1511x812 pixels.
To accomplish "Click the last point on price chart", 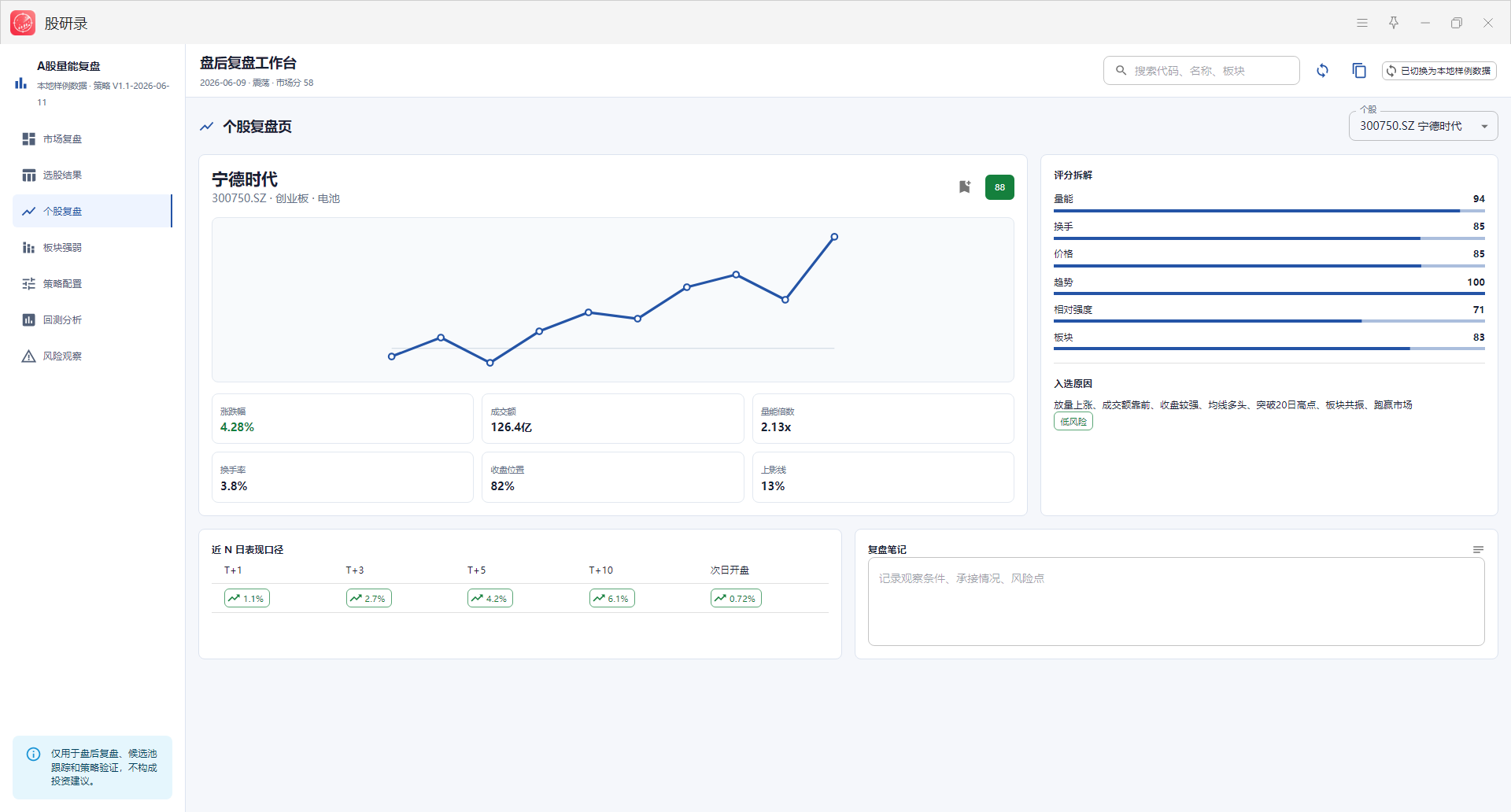I will [834, 237].
